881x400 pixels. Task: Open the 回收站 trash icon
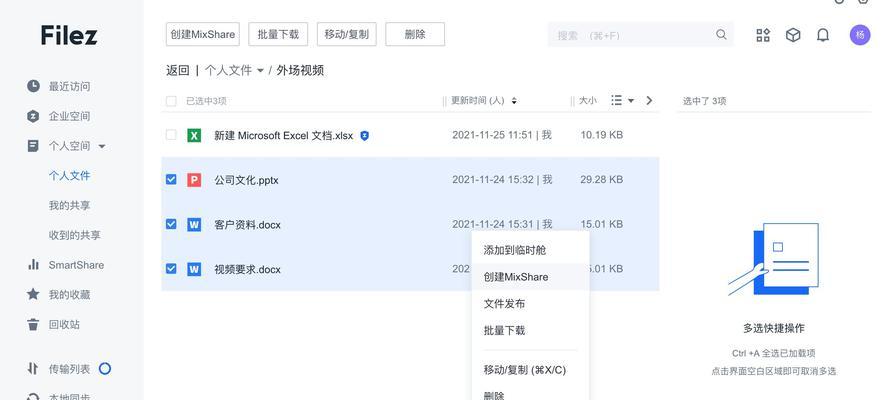pyautogui.click(x=33, y=324)
